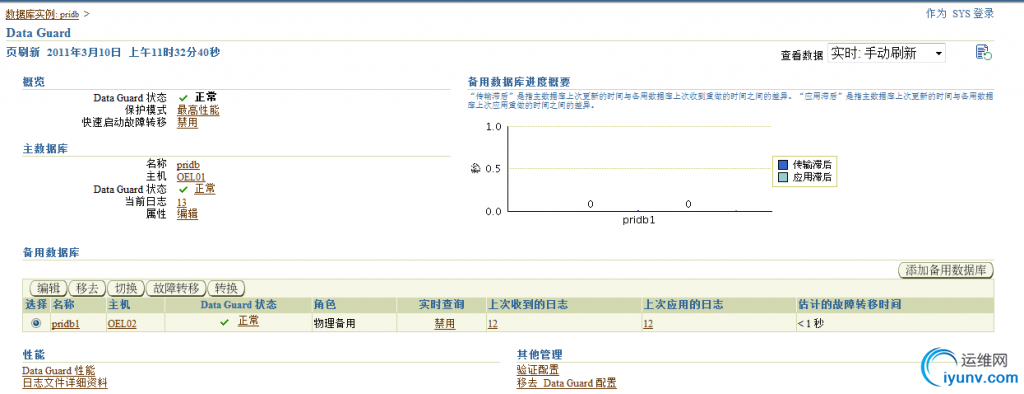The image size is (1024, 394).
Task: Click the 添加备用数据库 button
Action: tap(946, 270)
